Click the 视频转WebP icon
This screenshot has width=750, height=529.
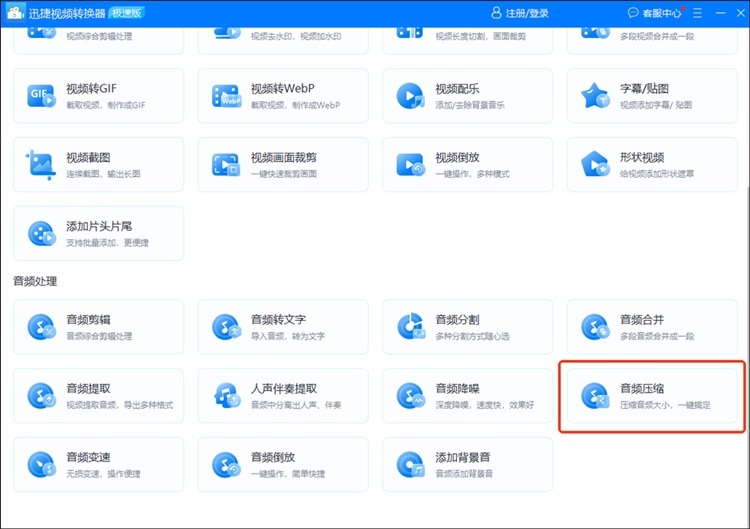pos(226,96)
